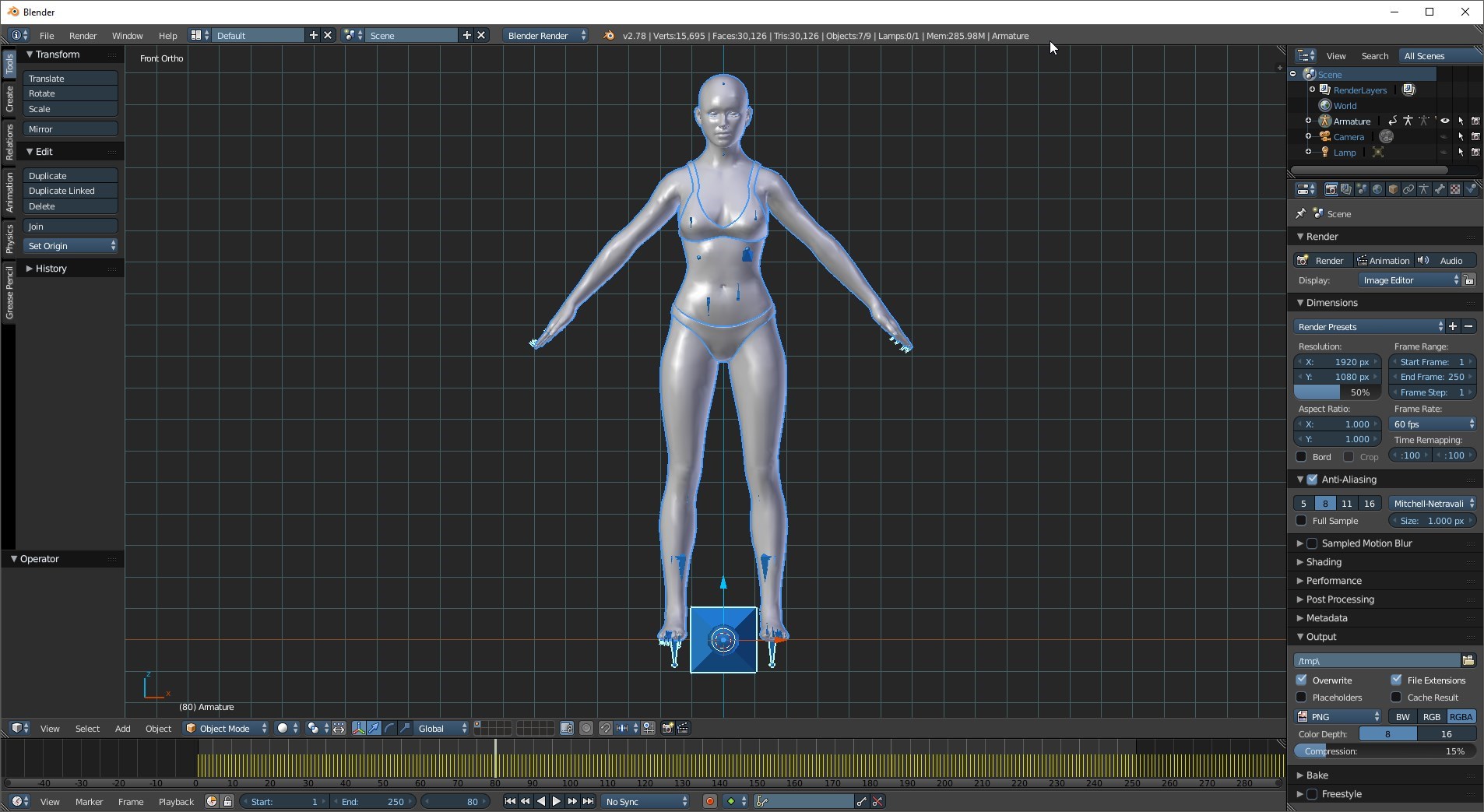Click the OpenGL render active viewport icon
Screen dimensions: 1484x812
(667, 728)
